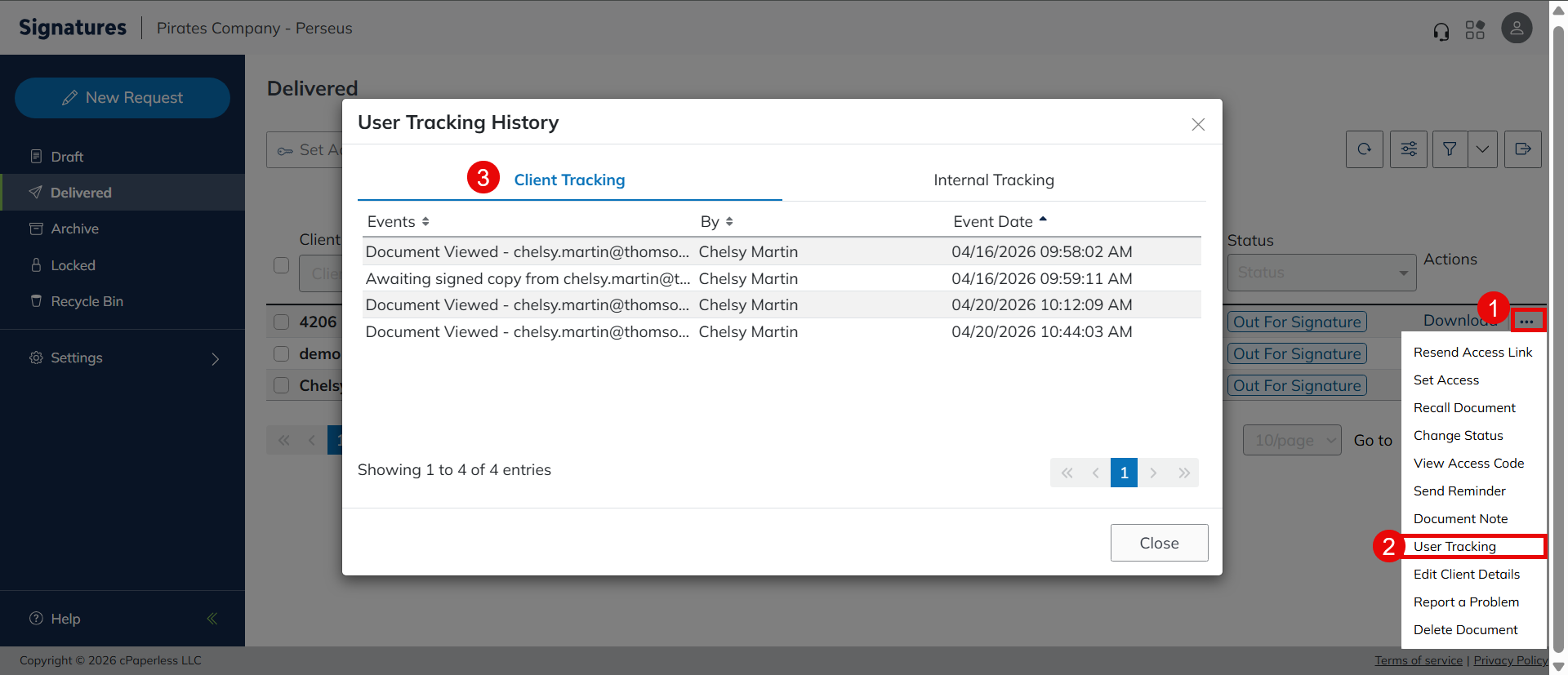Click the New Request button
The width and height of the screenshot is (1568, 675).
tap(122, 98)
